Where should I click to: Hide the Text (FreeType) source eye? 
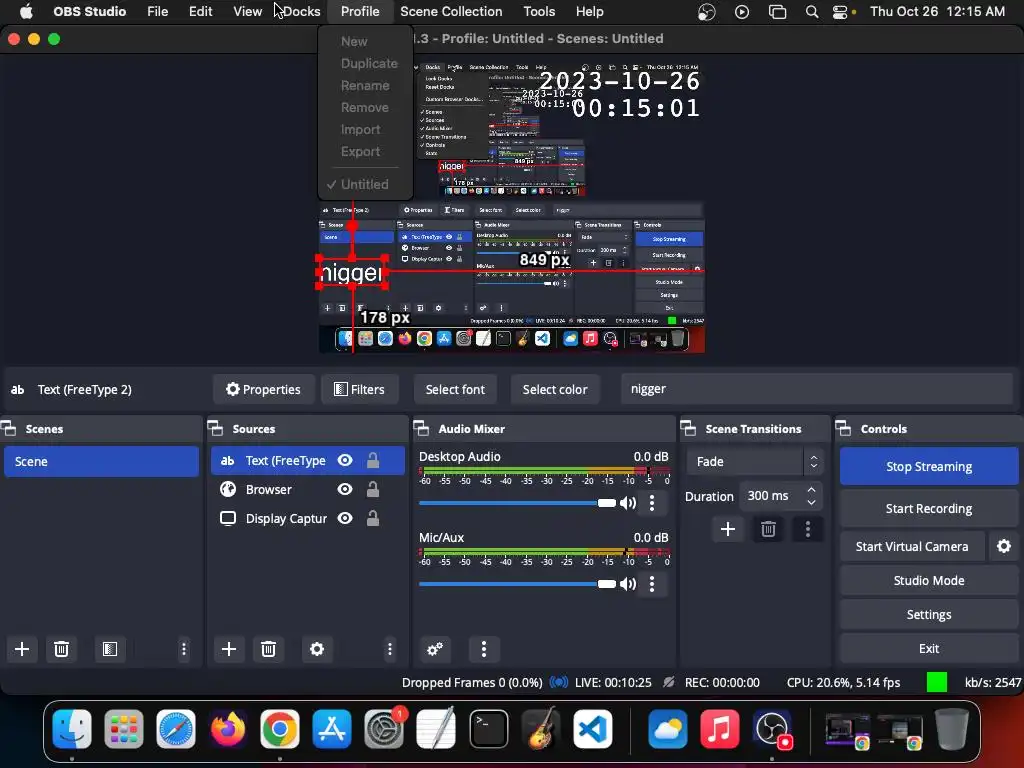(345, 460)
